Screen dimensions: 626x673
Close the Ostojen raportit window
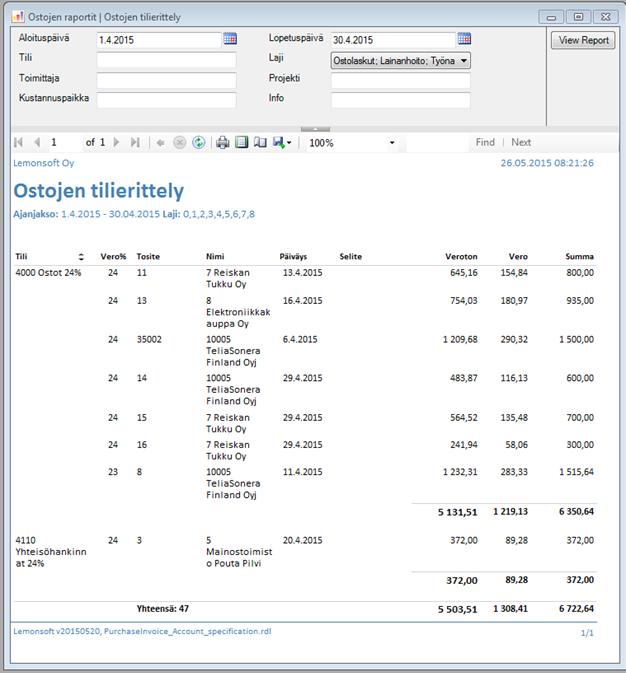(x=605, y=17)
